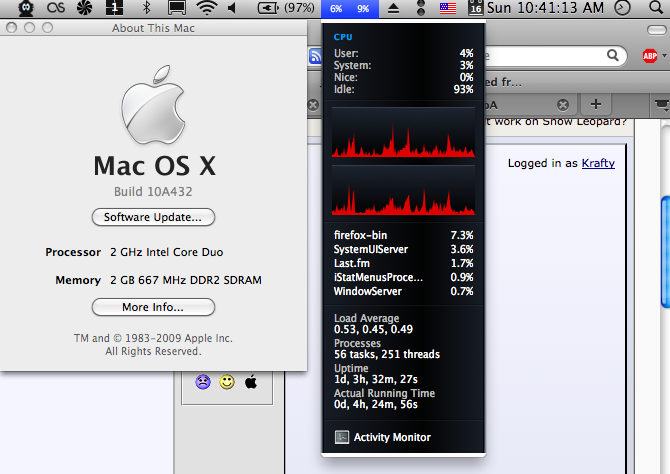Click the upper CPU core history graph
Viewport: 670px width, 474px height.
403,132
